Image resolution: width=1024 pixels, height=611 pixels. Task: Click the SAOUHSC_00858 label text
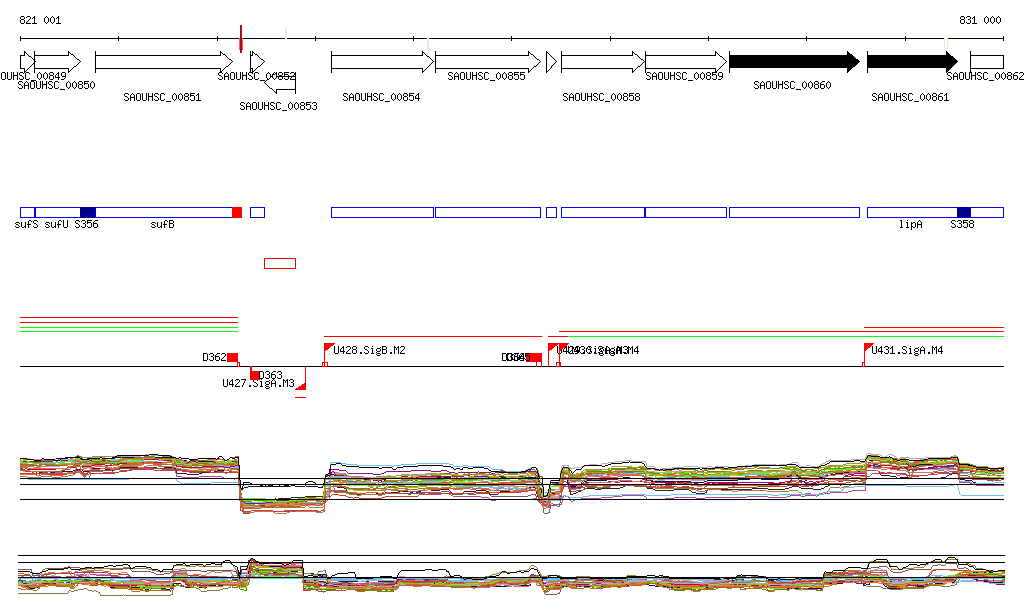pos(601,97)
